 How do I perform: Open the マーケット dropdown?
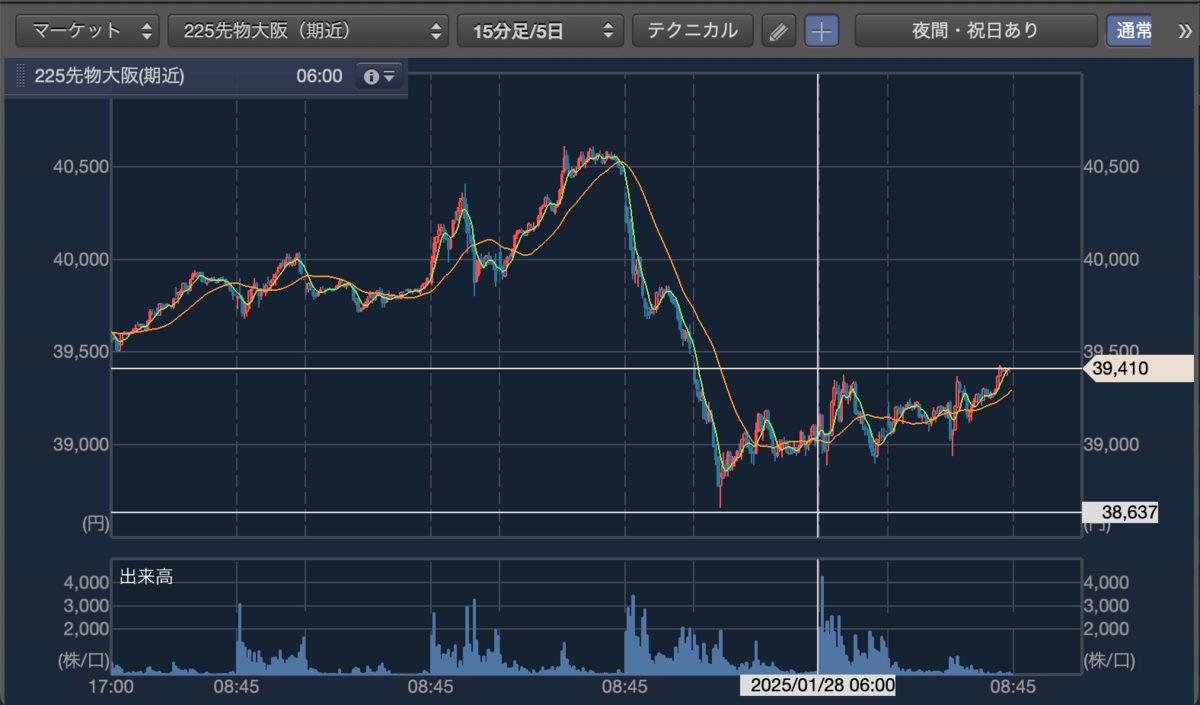(89, 31)
